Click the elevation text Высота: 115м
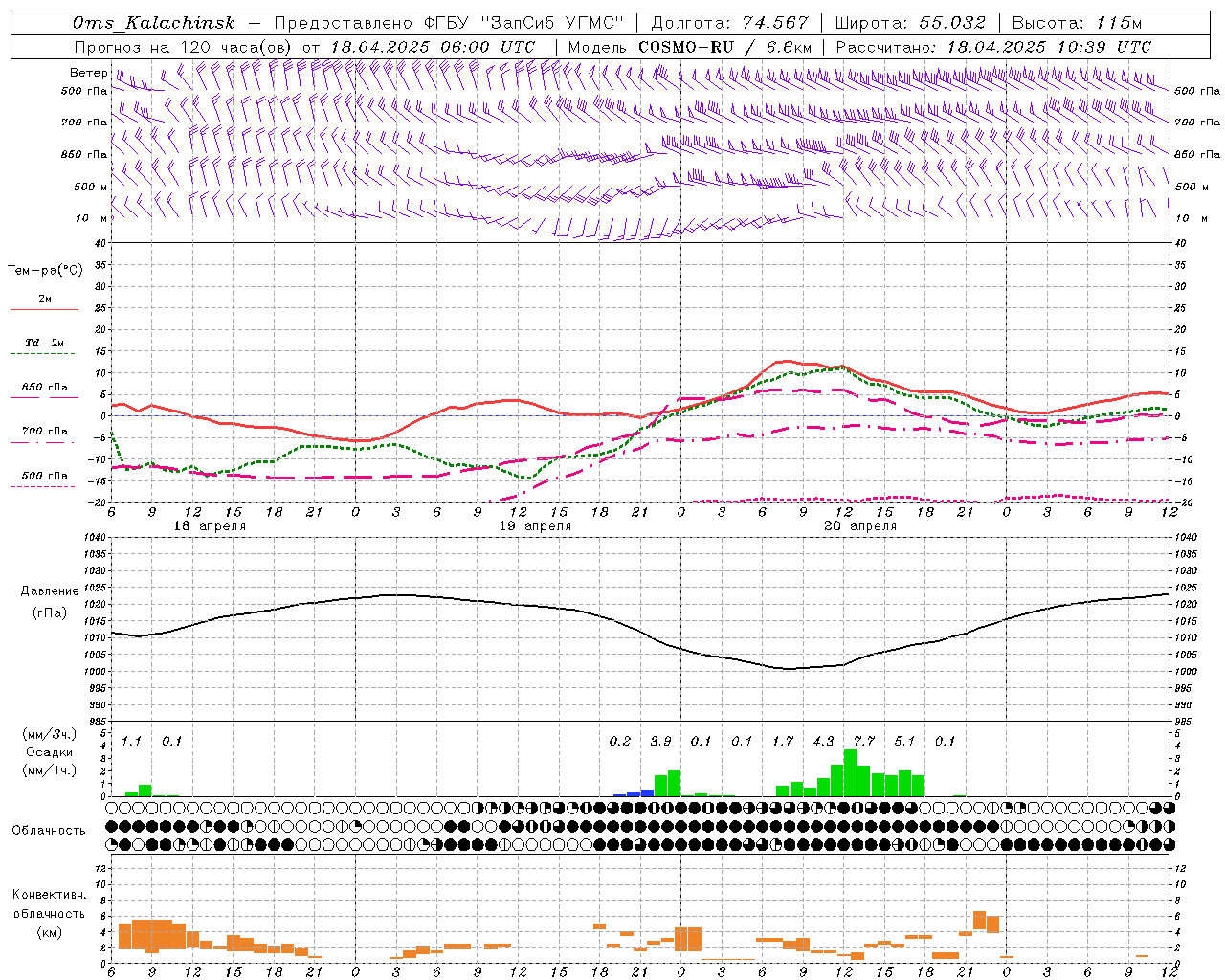1225x980 pixels. 1077,24
